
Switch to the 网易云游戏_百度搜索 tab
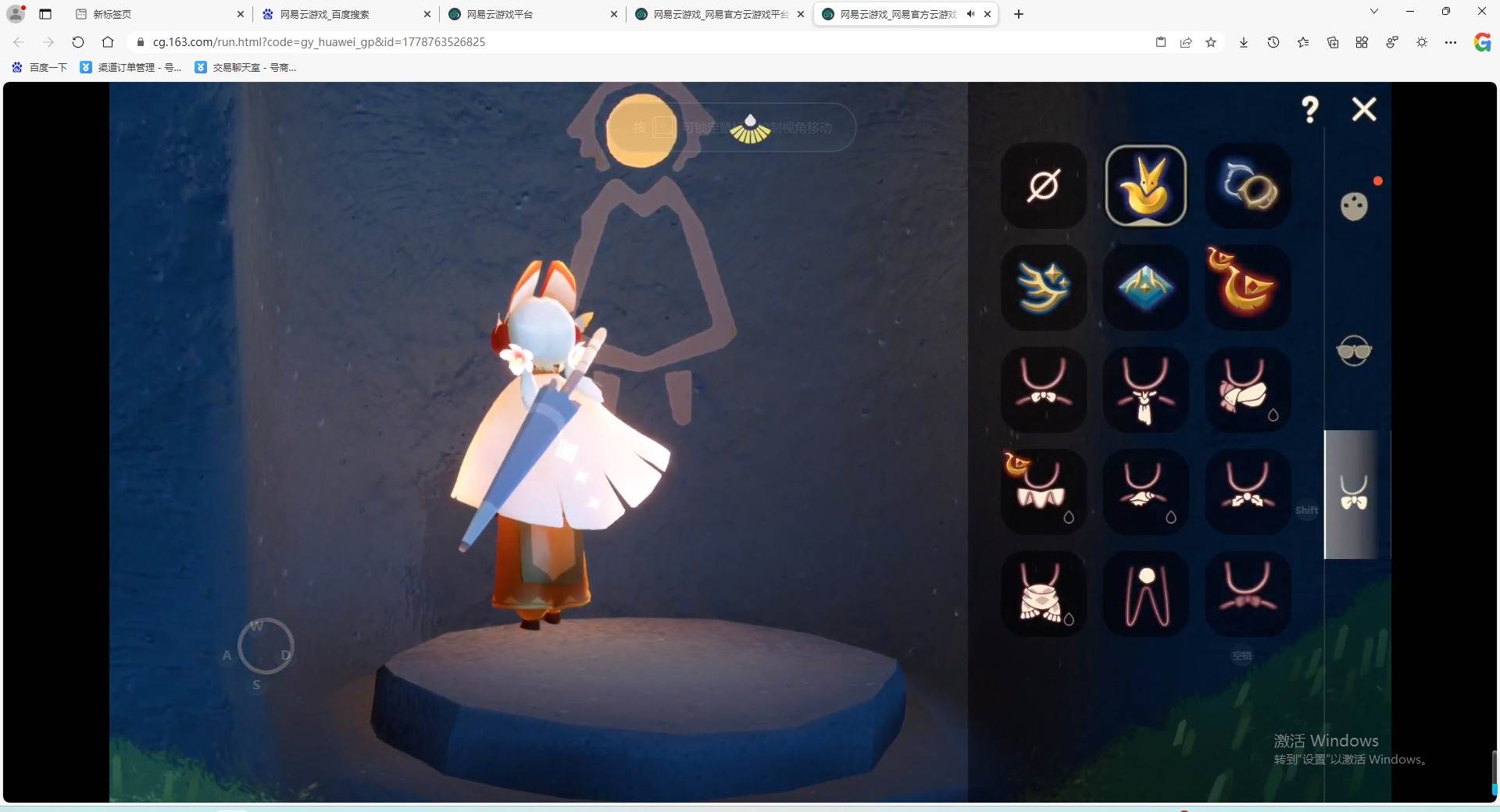coord(346,14)
